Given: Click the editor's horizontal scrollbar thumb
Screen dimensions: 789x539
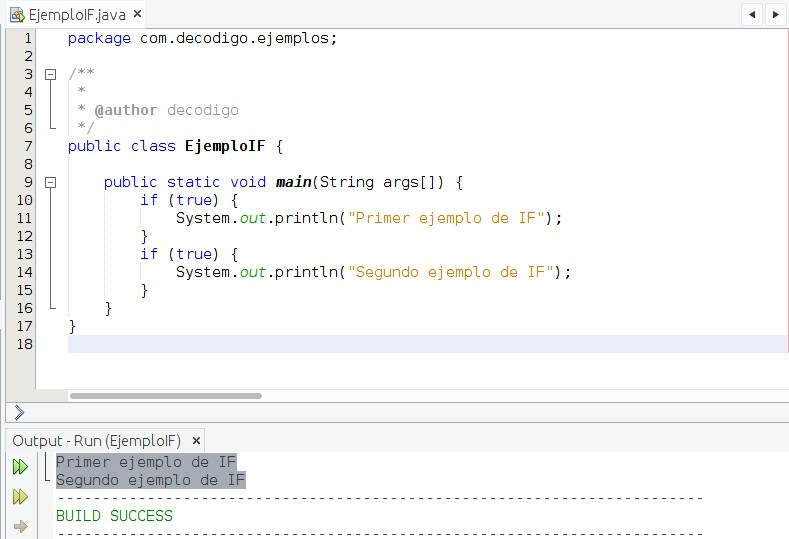Looking at the screenshot, I should tap(165, 396).
